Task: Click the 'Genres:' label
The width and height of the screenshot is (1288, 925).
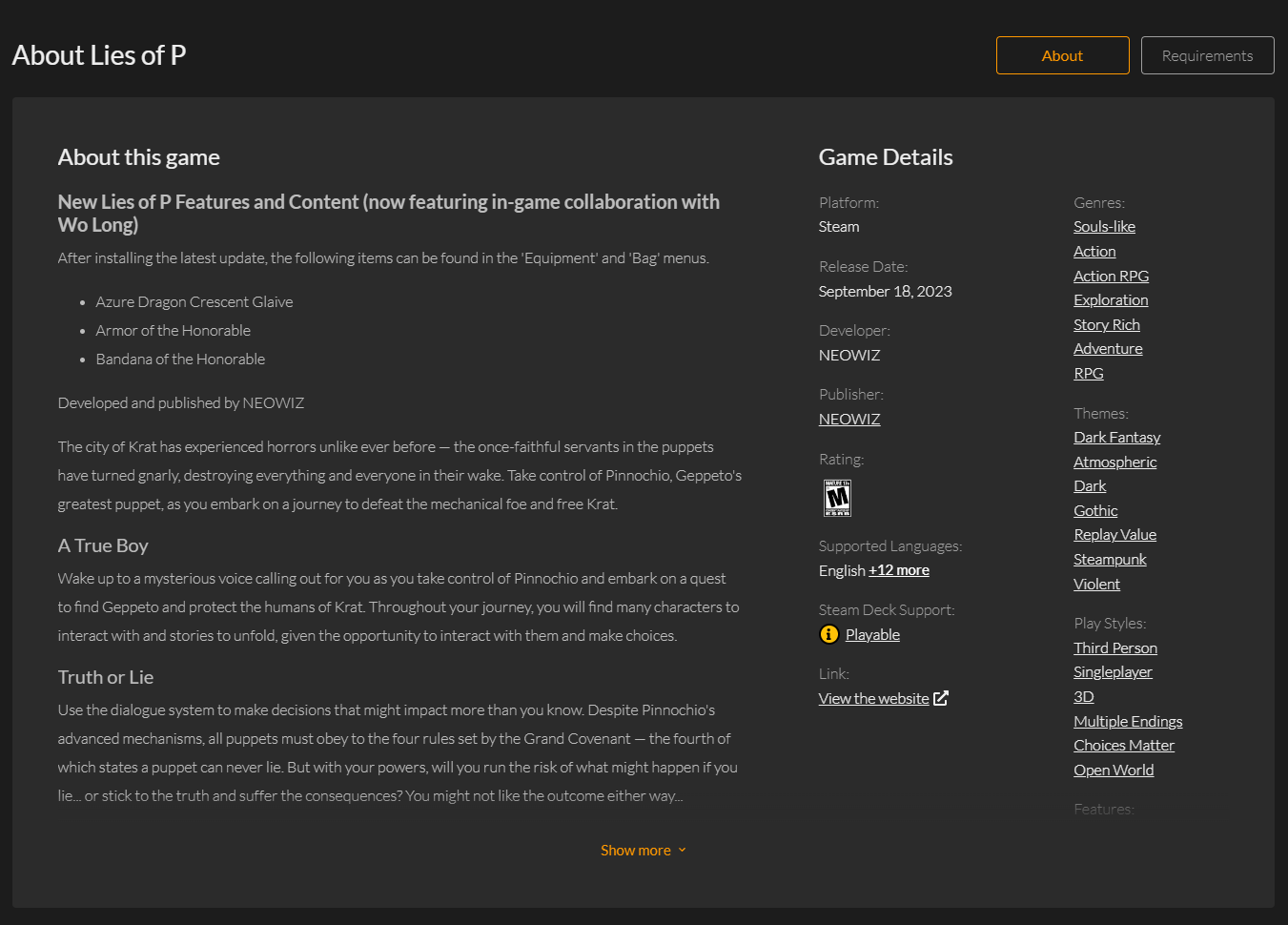Action: (1099, 203)
